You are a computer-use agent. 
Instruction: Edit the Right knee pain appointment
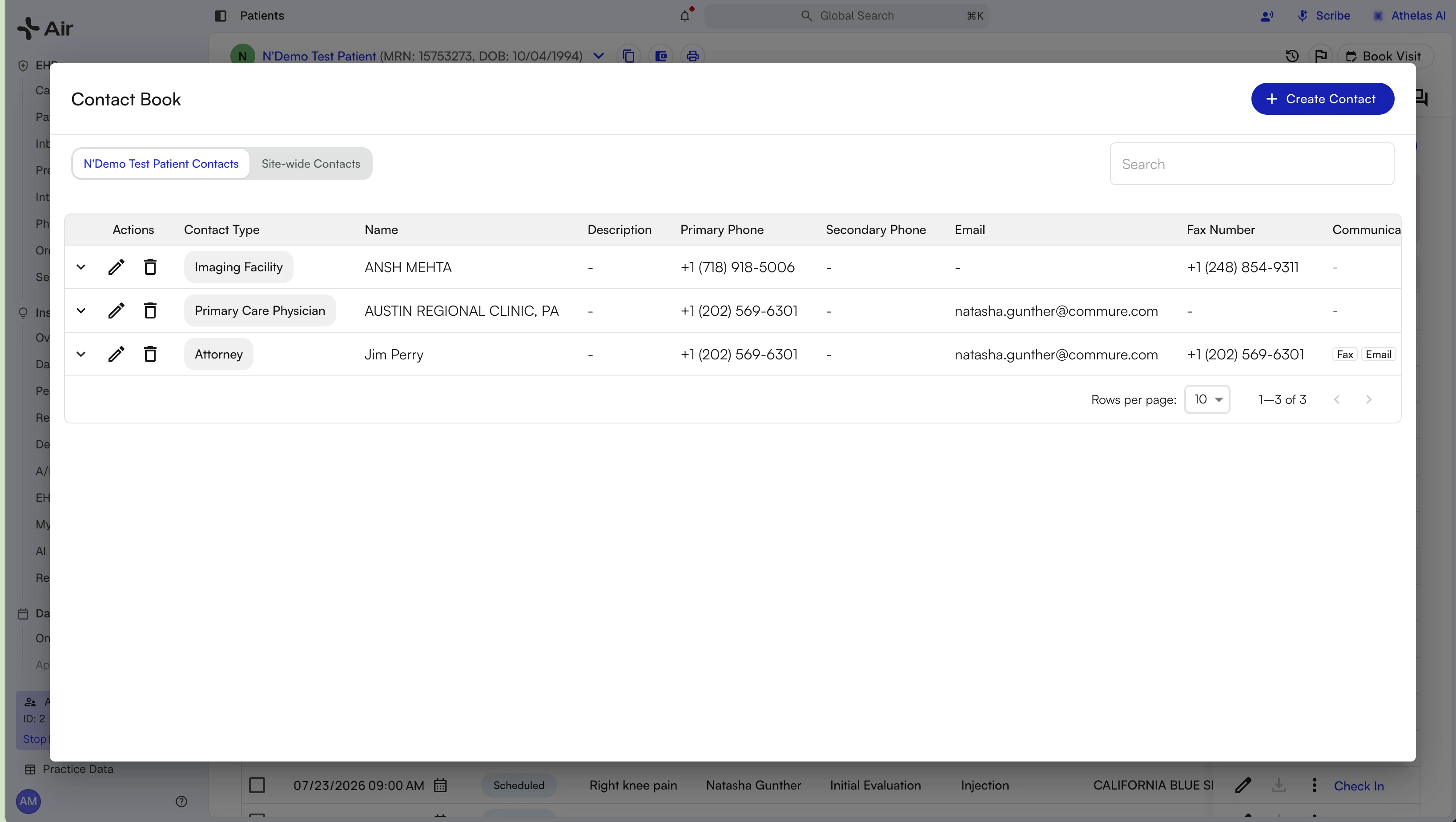tap(1243, 785)
